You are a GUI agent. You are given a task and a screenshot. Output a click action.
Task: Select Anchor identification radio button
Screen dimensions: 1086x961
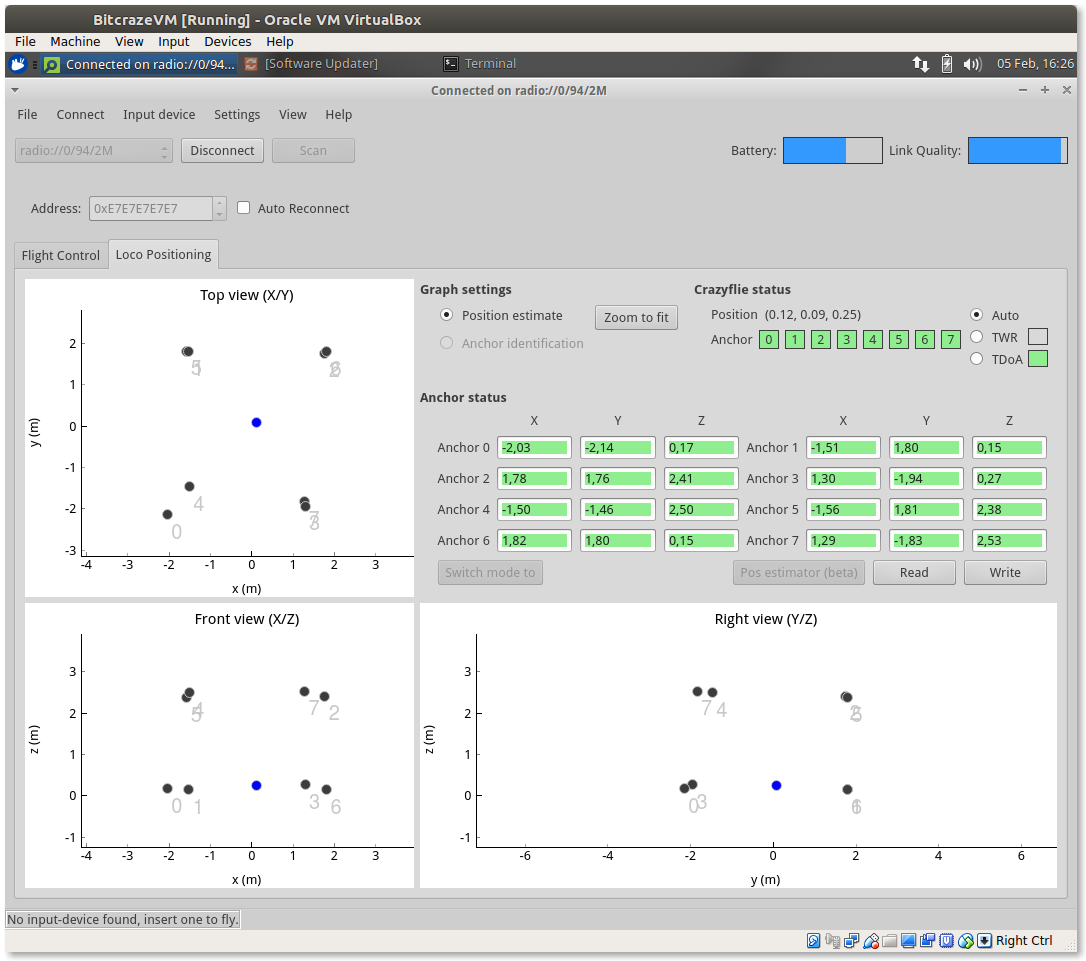(x=447, y=343)
